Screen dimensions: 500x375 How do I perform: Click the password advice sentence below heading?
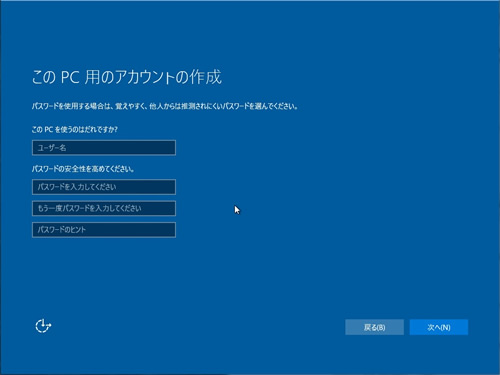coord(165,106)
